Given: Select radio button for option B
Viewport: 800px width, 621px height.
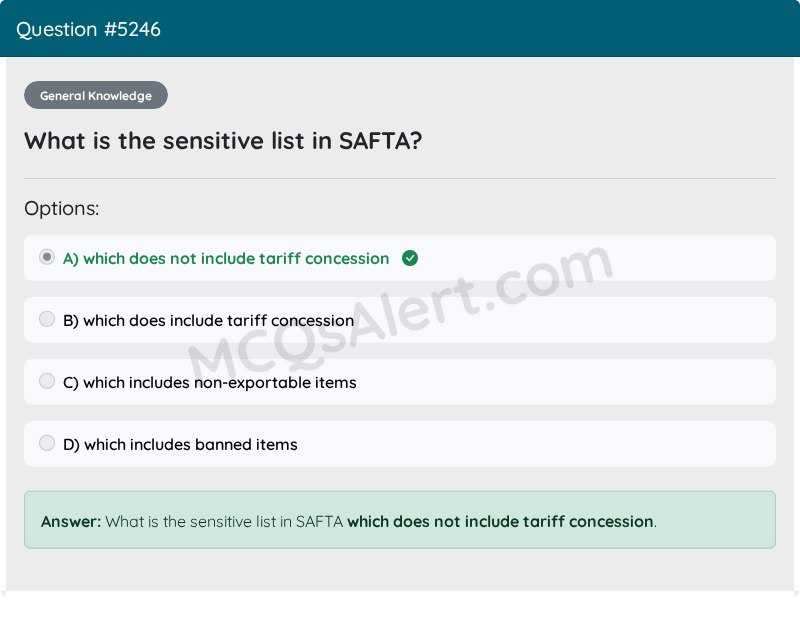Looking at the screenshot, I should pos(47,319).
